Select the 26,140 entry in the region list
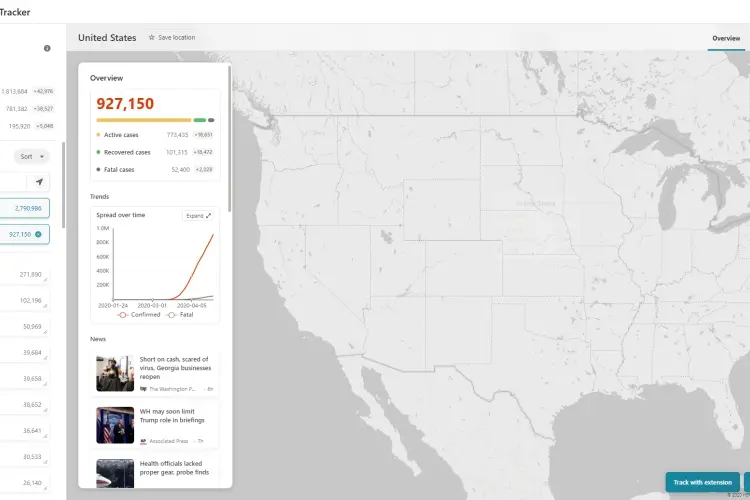The height and width of the screenshot is (500, 750). [24, 483]
